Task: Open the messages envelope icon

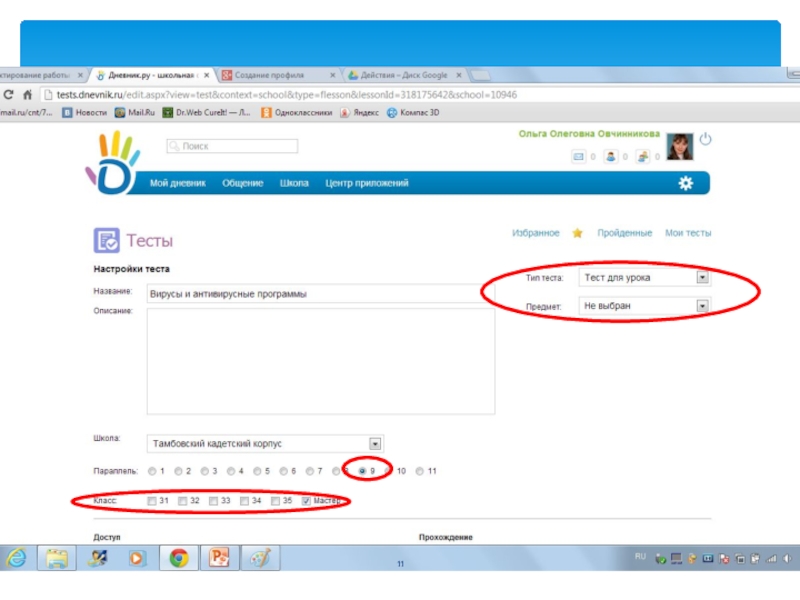Action: click(x=578, y=157)
